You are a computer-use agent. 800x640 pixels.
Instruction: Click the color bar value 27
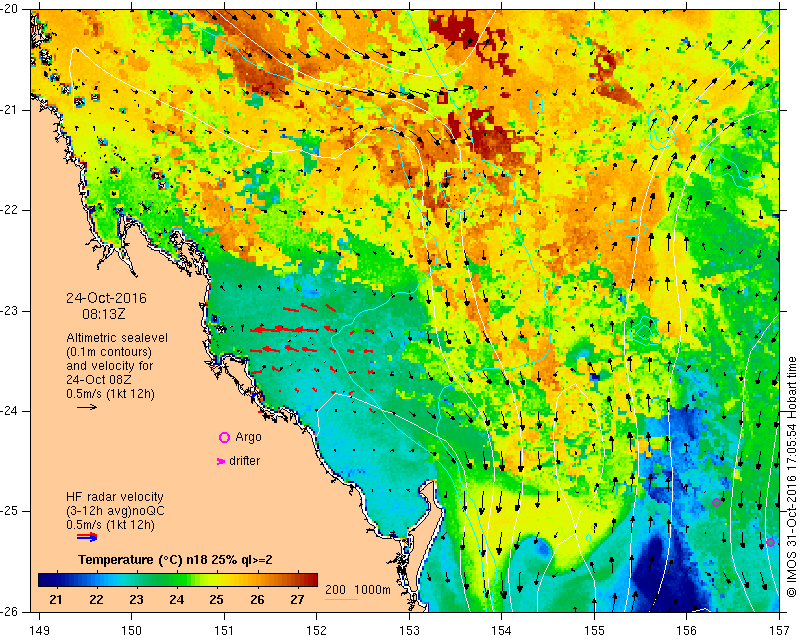(x=297, y=600)
